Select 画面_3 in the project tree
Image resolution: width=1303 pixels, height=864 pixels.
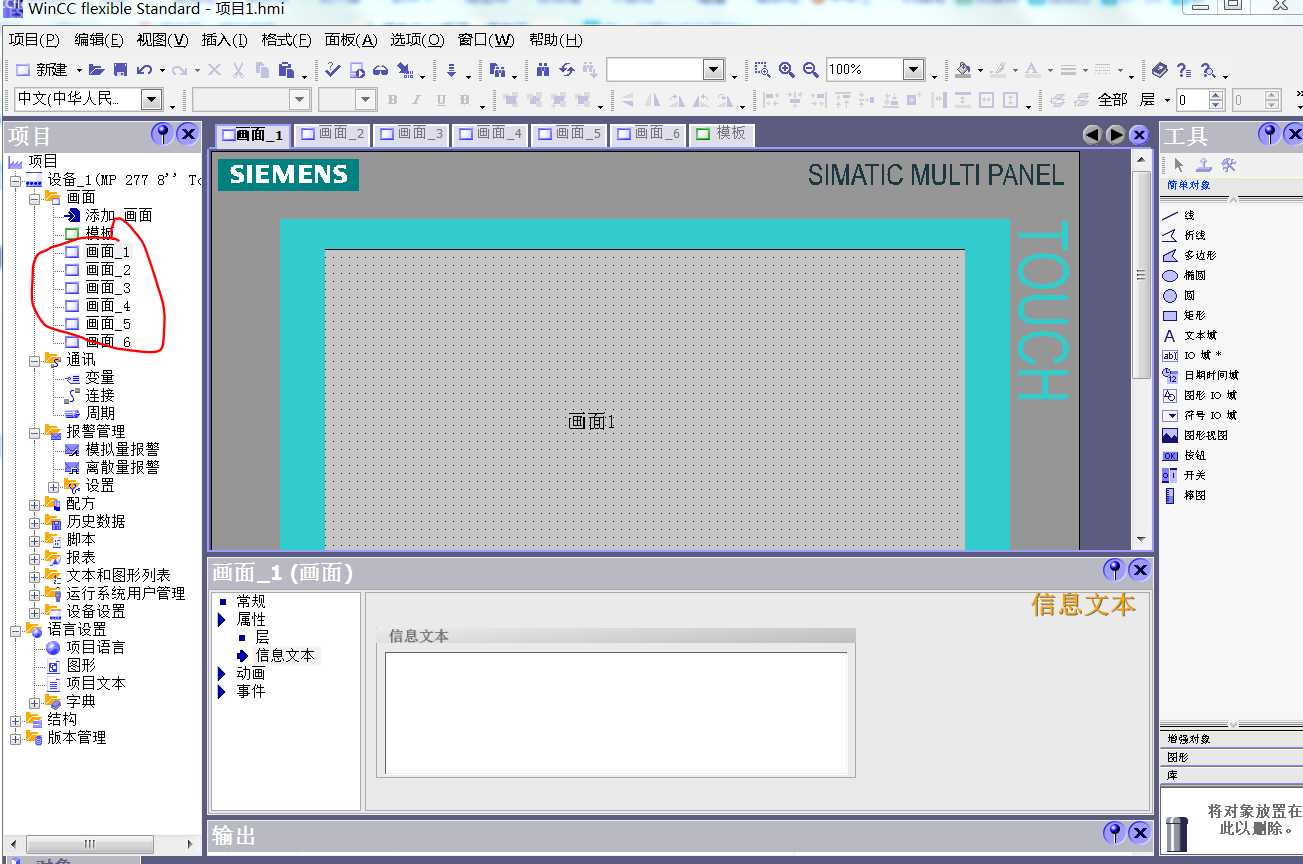coord(98,288)
